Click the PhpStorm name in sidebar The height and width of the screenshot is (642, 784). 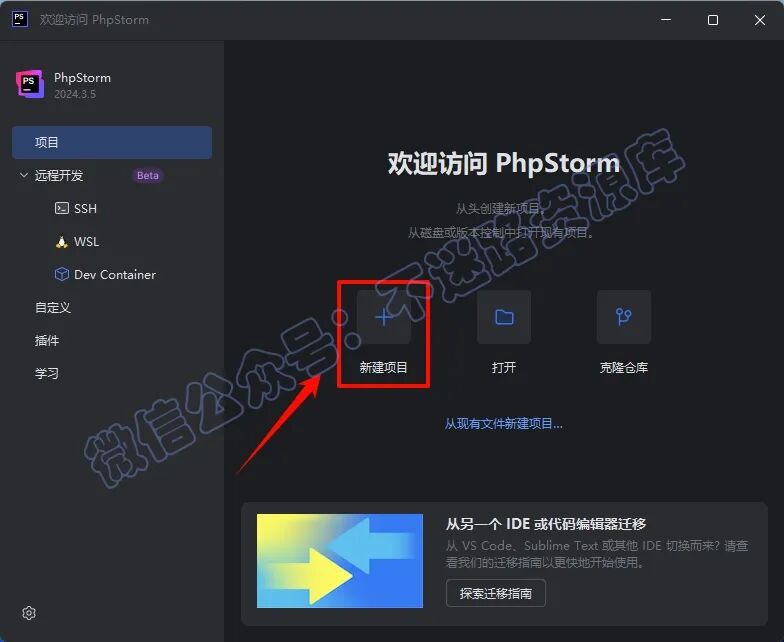(82, 78)
